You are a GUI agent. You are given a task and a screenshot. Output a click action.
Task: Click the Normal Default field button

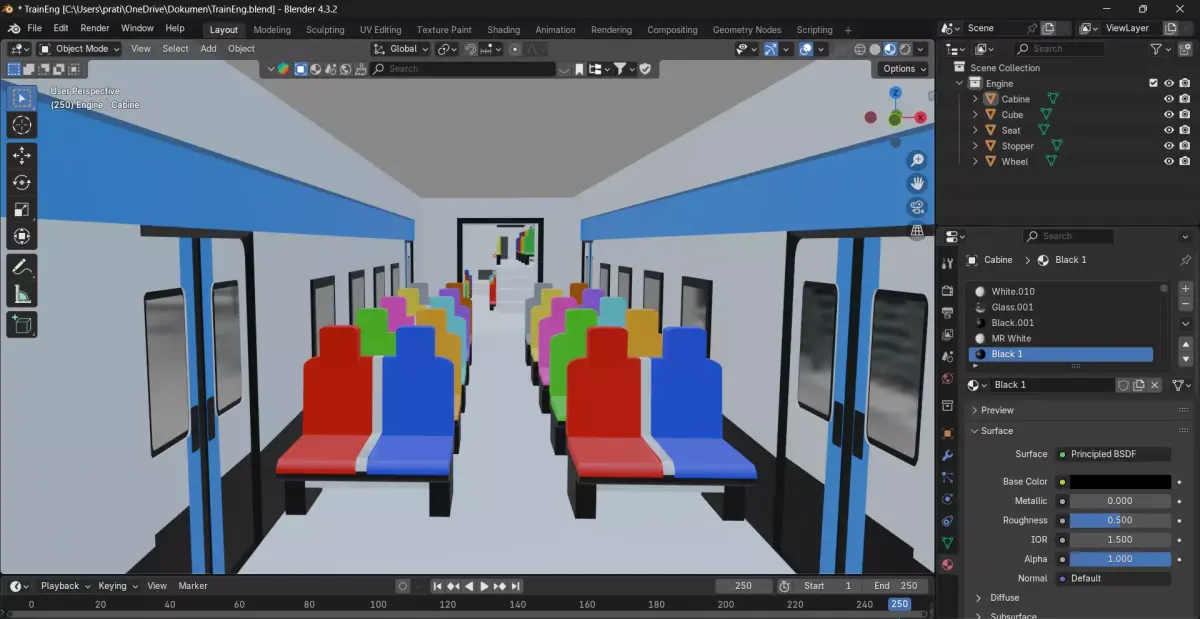tap(1114, 578)
